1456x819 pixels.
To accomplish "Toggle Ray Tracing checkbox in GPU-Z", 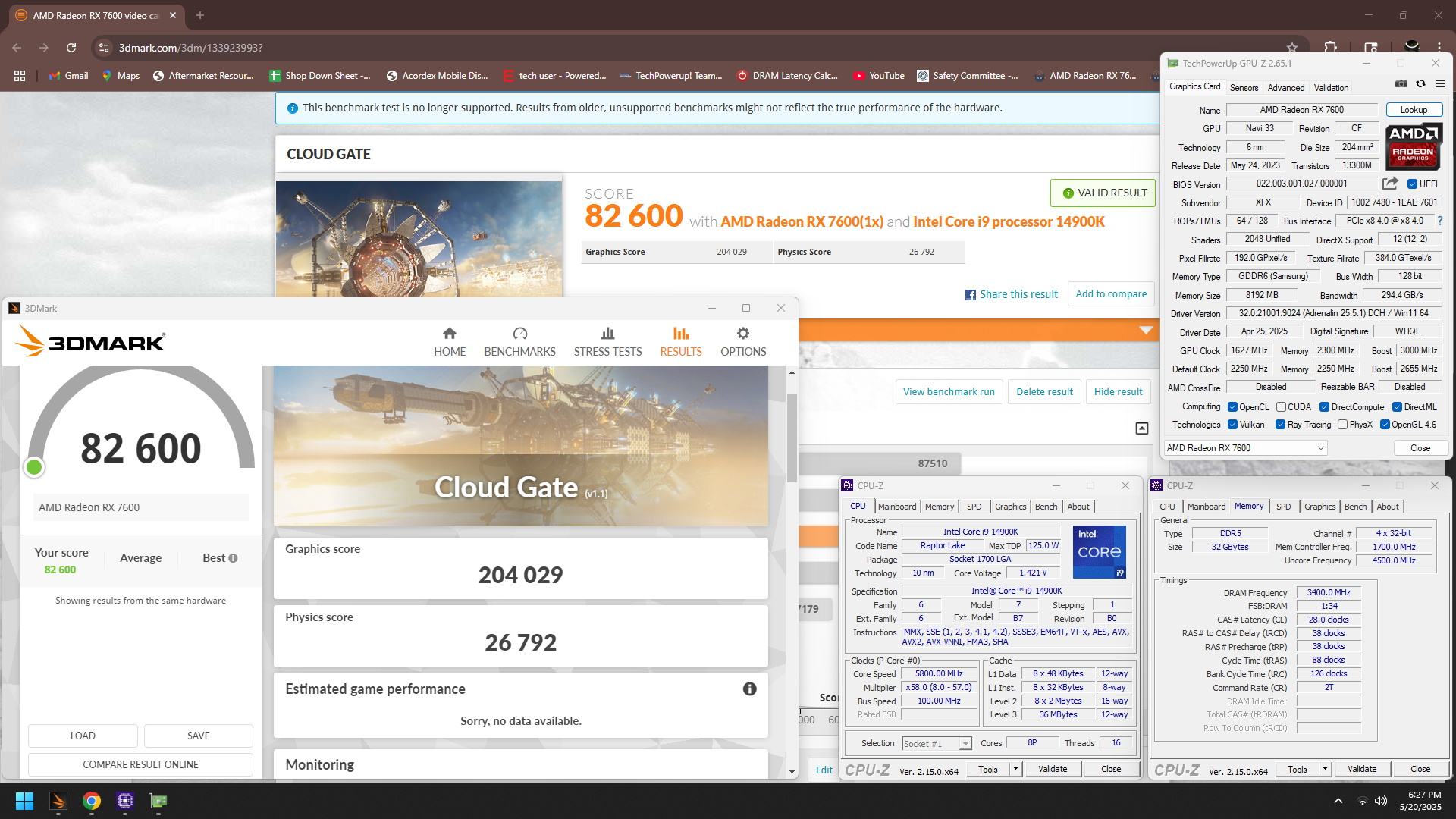I will click(x=1280, y=425).
